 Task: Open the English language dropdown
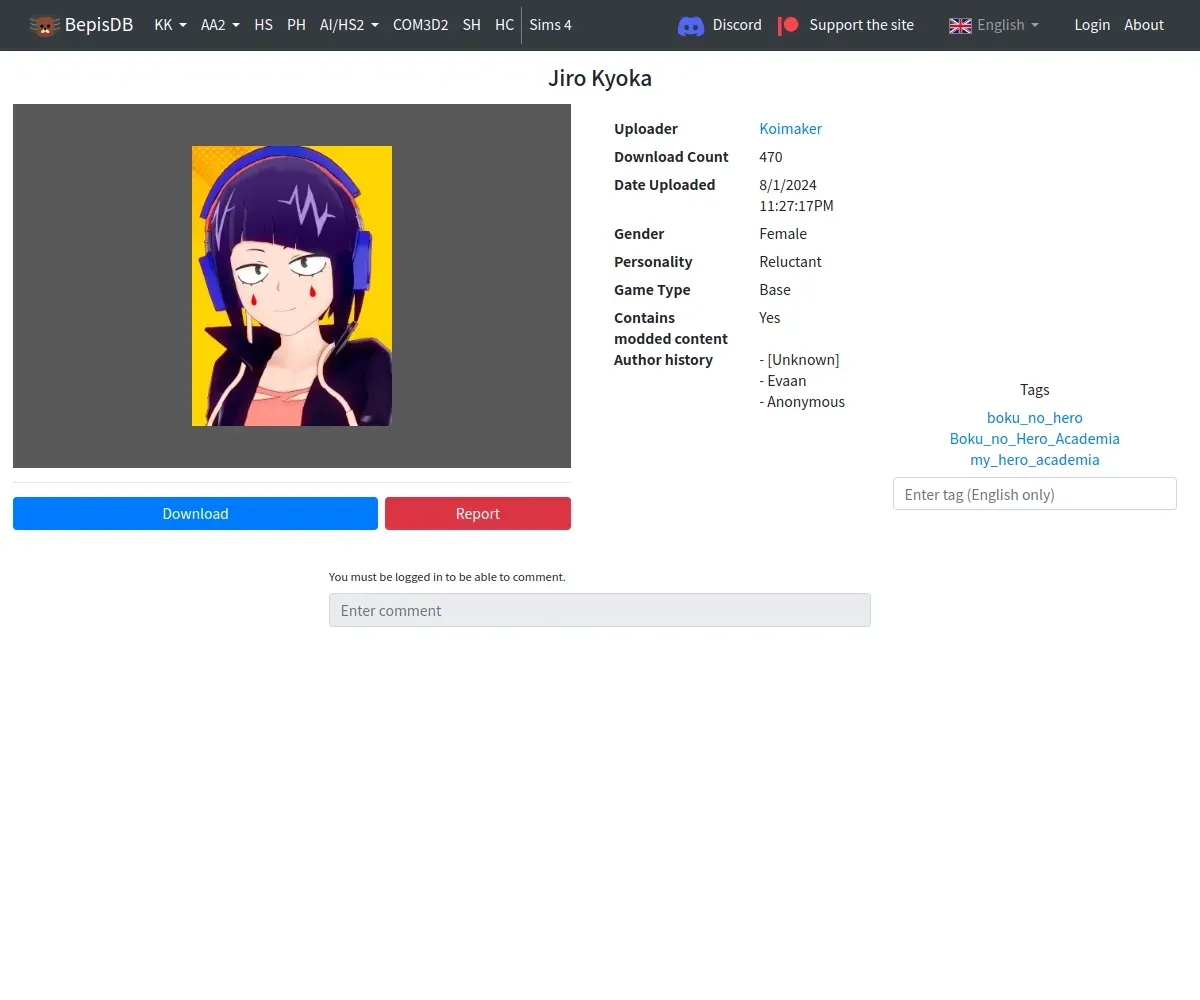click(1008, 25)
